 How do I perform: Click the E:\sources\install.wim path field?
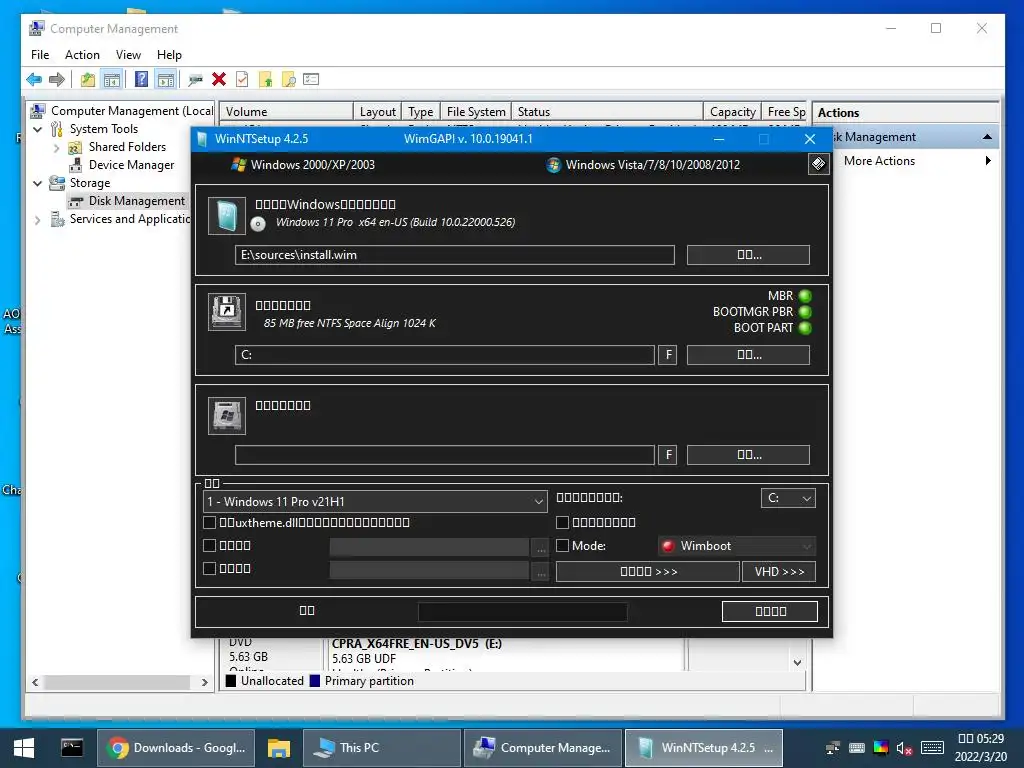(455, 255)
